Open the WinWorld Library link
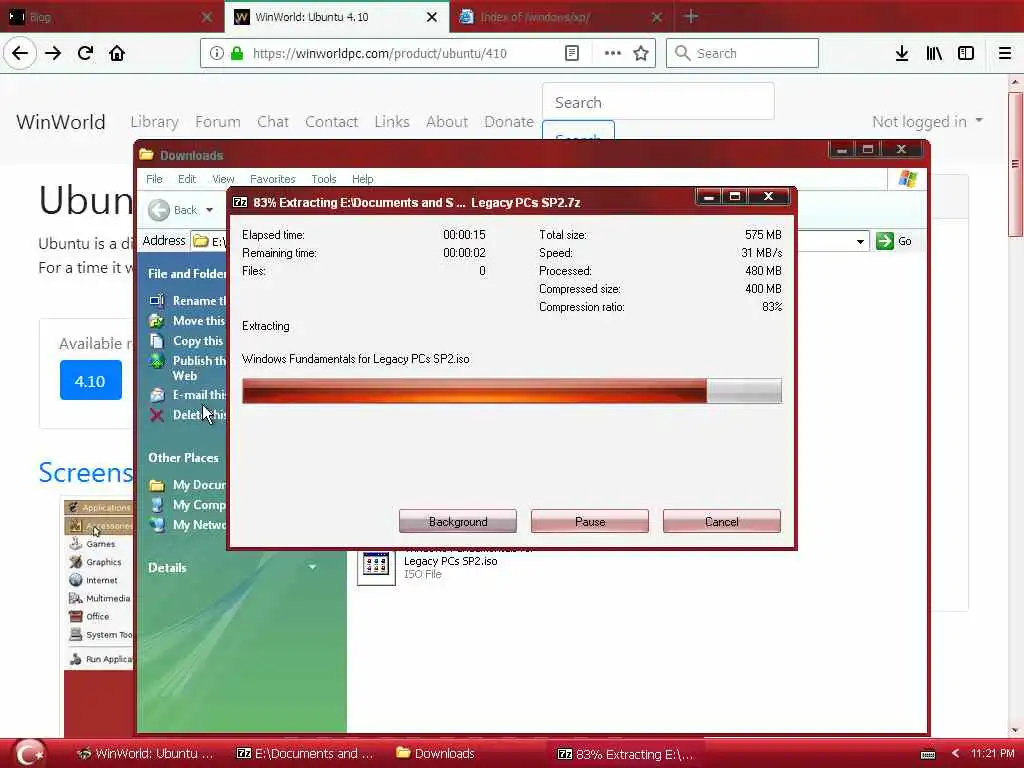 point(154,121)
